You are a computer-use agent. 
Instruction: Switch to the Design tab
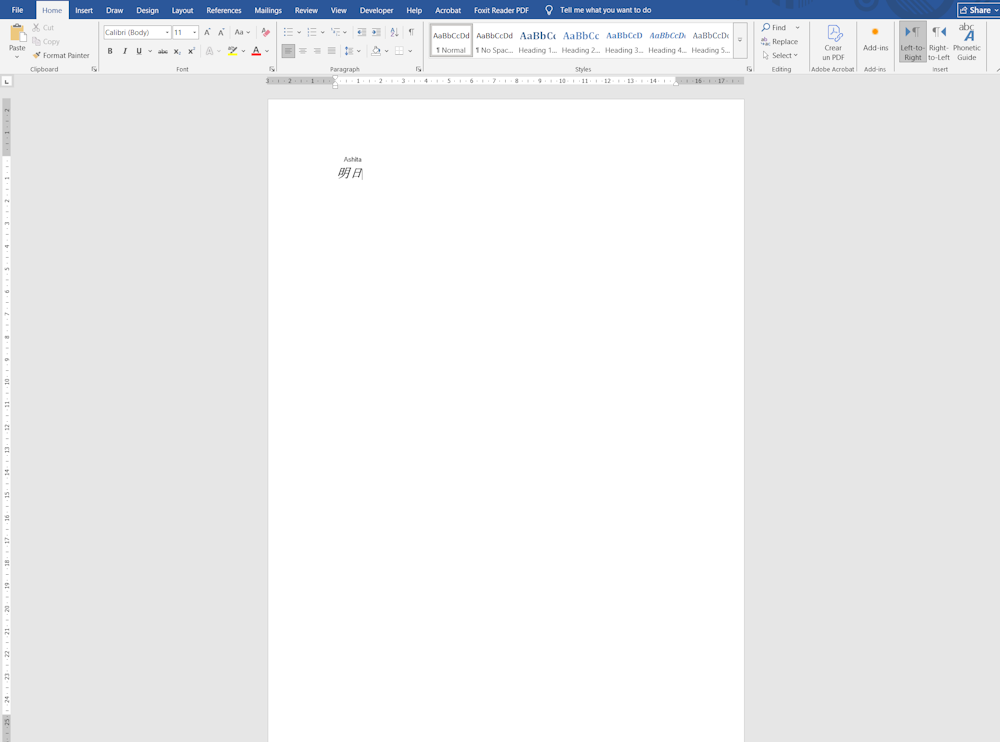(x=147, y=10)
